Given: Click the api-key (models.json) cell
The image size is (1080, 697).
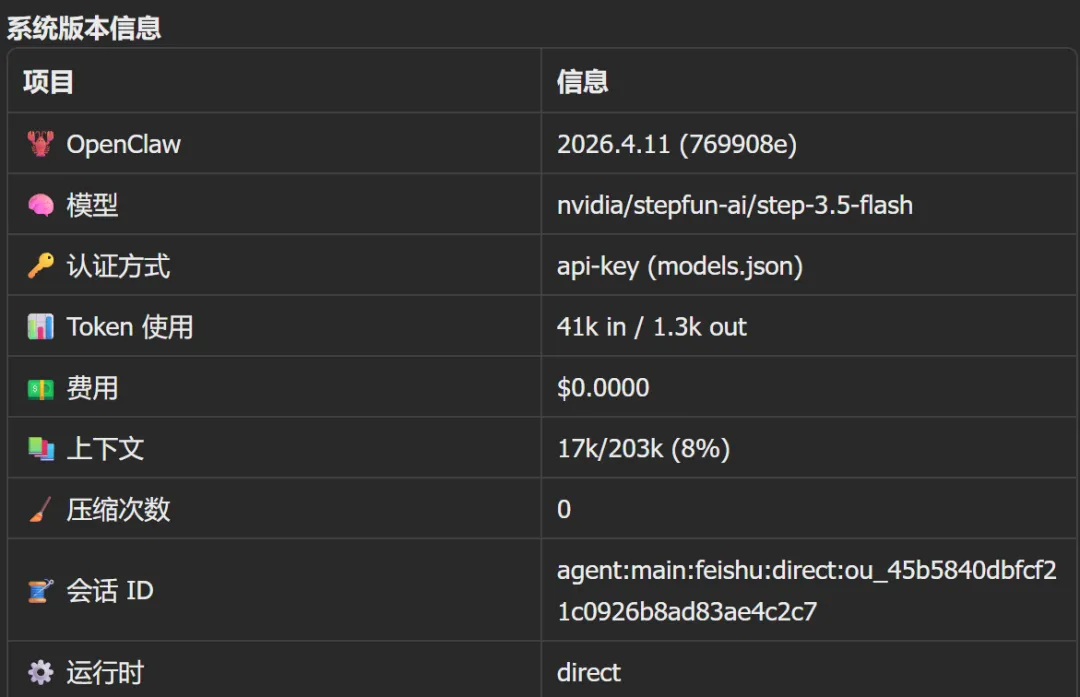Looking at the screenshot, I should (x=679, y=266).
